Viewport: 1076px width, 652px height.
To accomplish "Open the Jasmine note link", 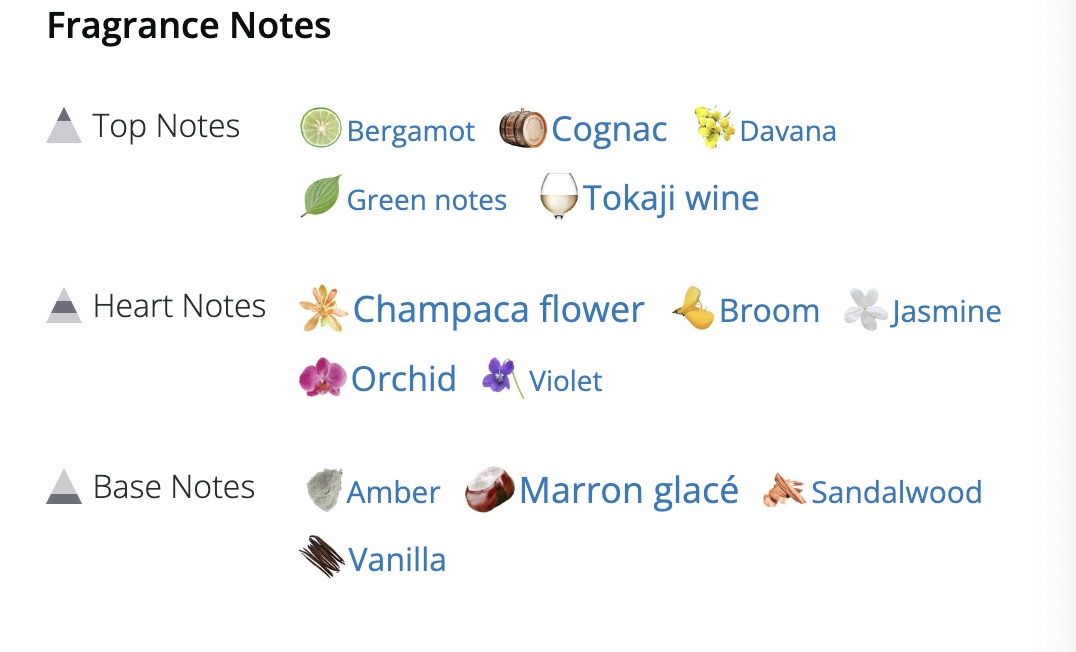I will (x=946, y=312).
